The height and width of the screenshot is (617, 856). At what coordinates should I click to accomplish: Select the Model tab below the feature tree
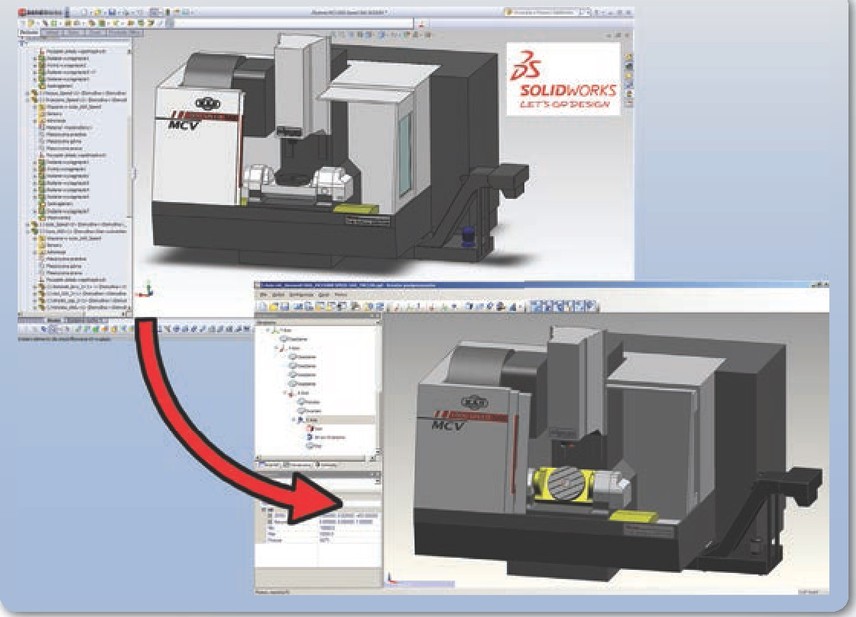53,321
